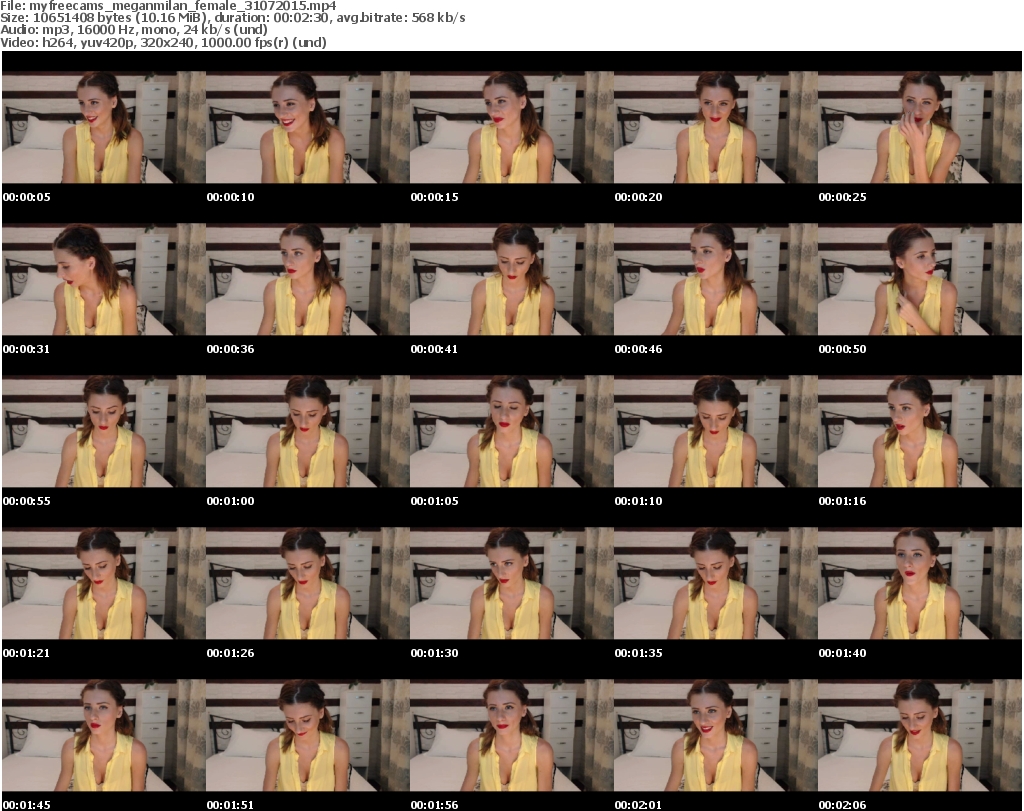Open the frame captured at 00:00:36
Screen dimensions: 1024x811
[308, 279]
